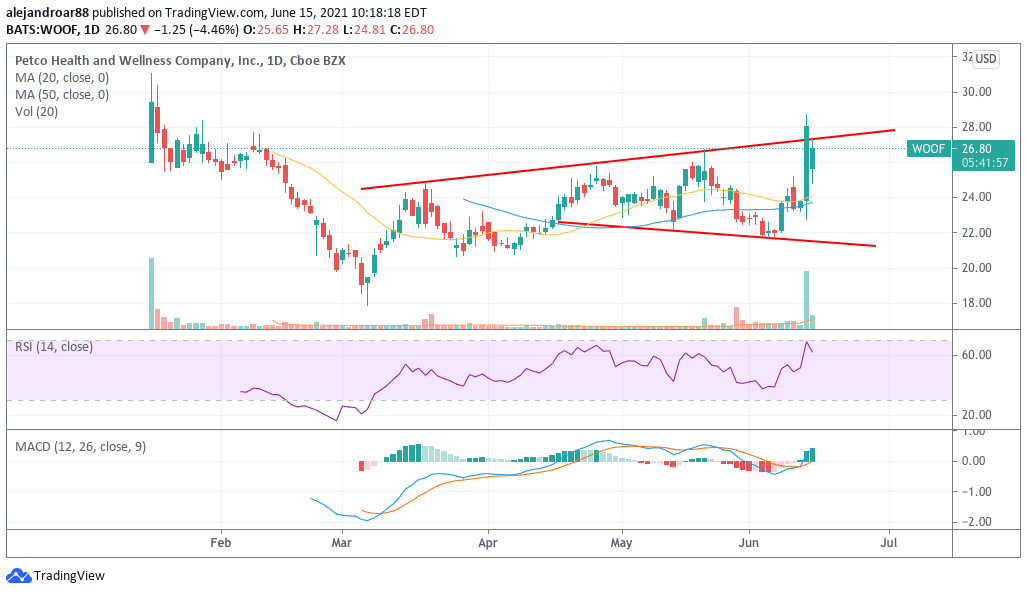Select the lower red trendline
Viewport: 1027px width, 594px height.
pos(716,234)
